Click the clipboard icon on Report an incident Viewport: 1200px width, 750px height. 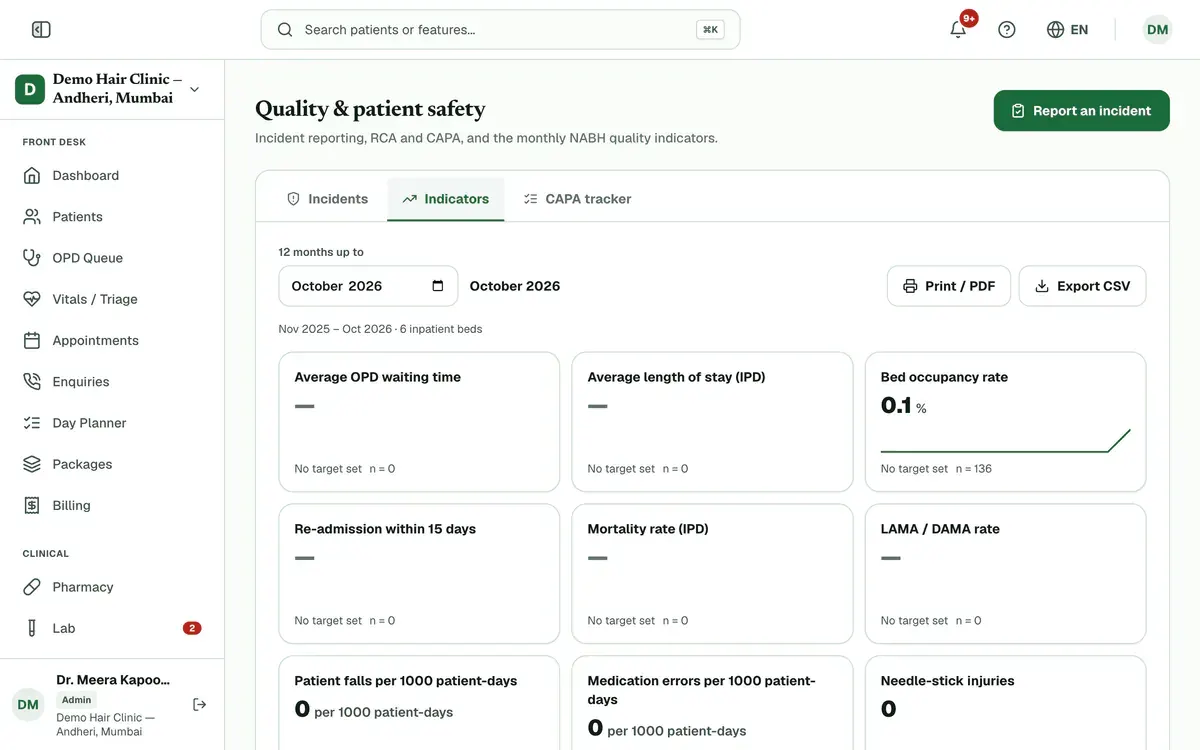pos(1018,111)
